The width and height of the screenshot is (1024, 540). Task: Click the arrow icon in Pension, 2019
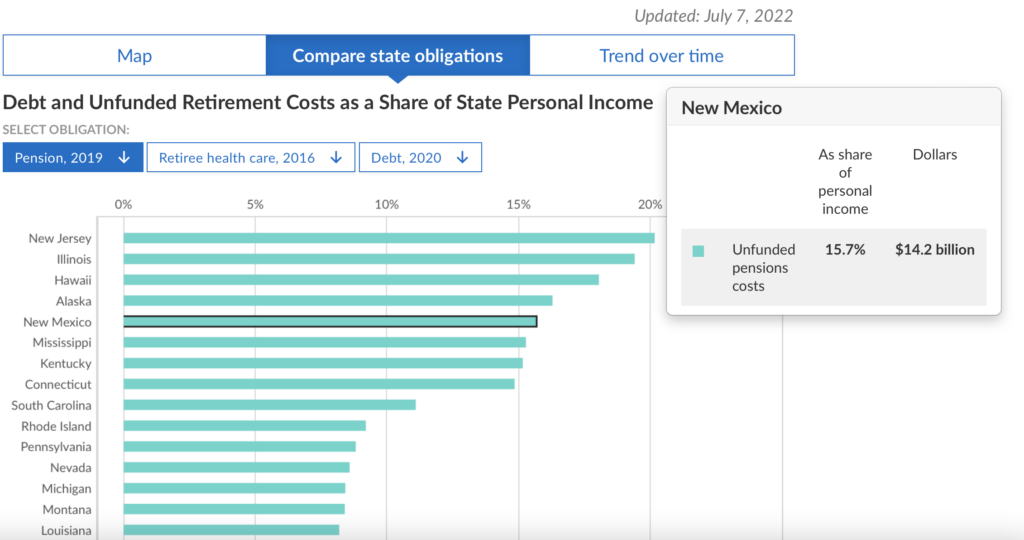(x=124, y=157)
